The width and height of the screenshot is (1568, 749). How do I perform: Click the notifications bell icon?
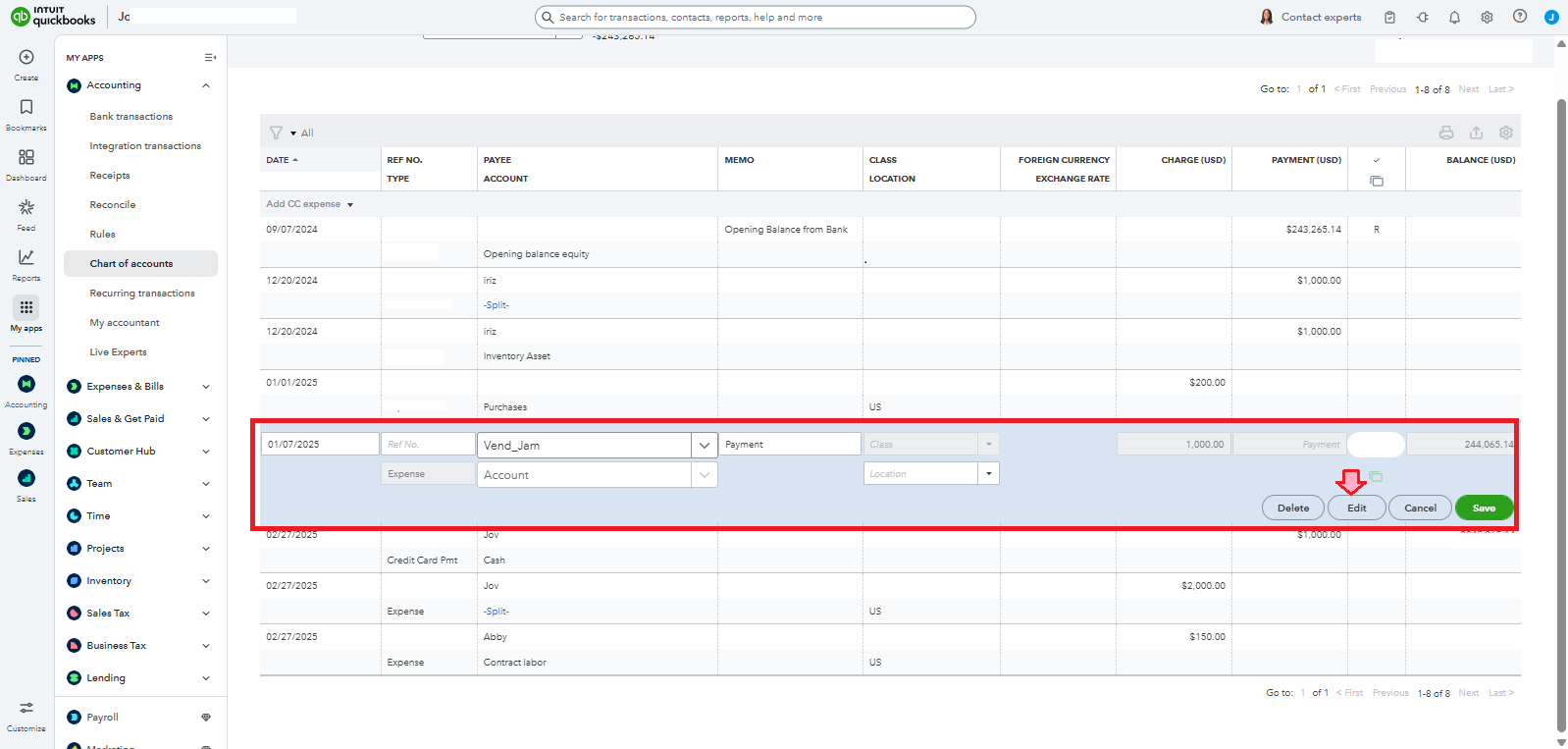pos(1454,17)
